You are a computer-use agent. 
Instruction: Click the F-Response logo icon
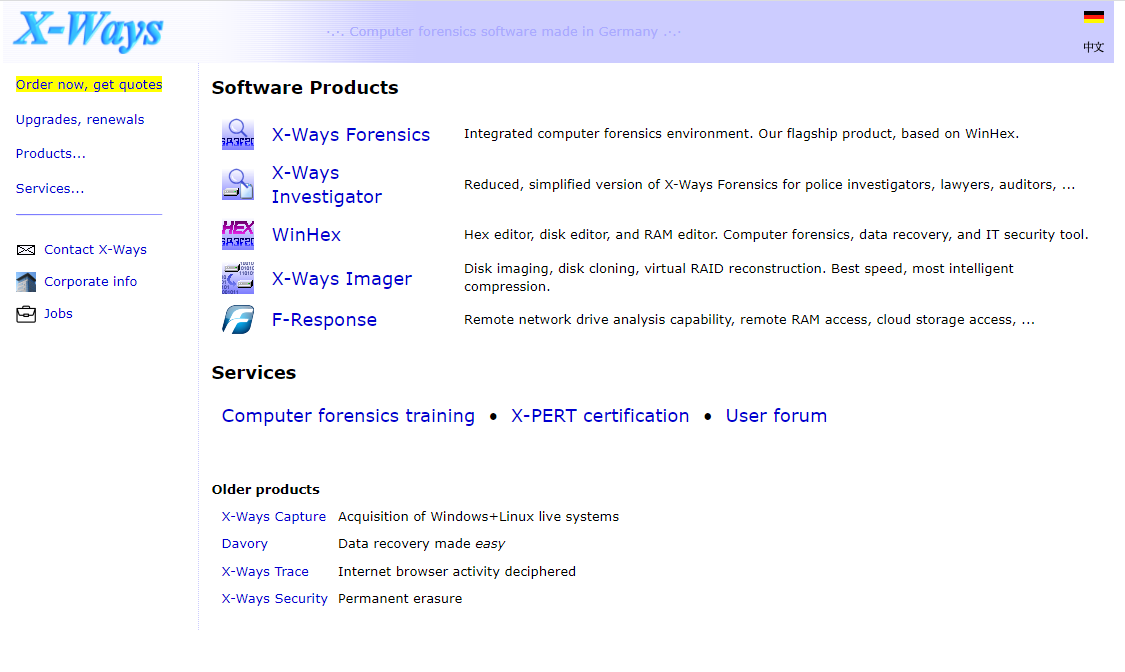237,320
